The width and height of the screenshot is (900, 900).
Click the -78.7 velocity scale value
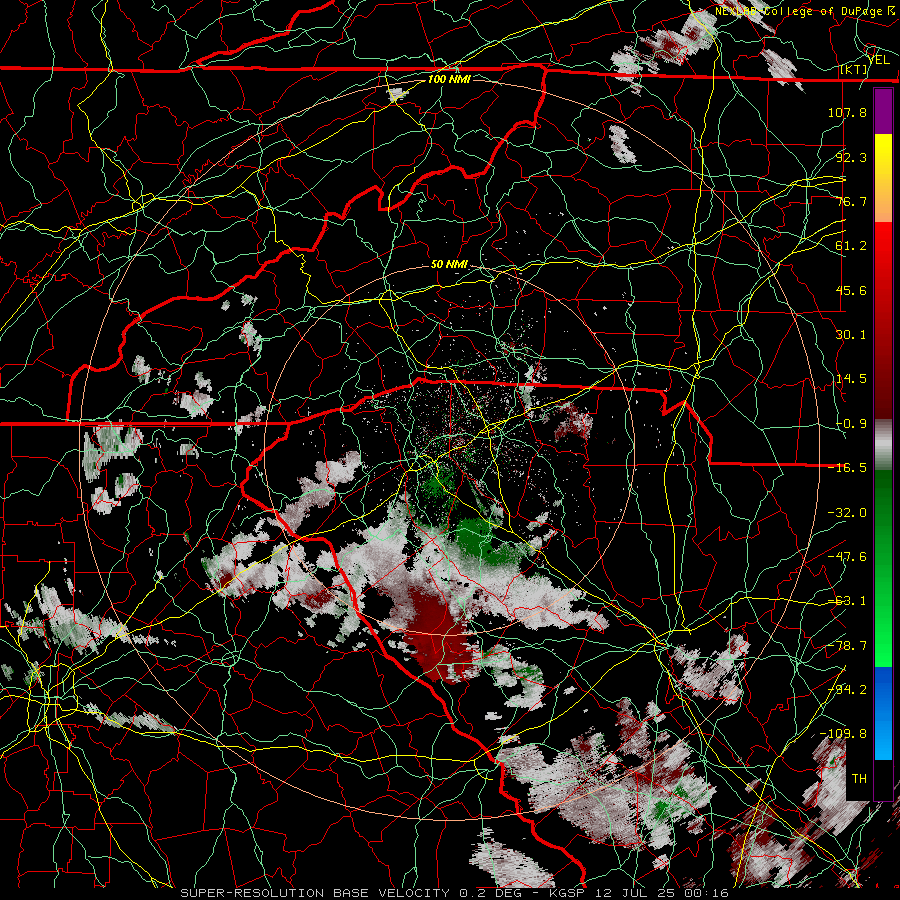tap(847, 646)
